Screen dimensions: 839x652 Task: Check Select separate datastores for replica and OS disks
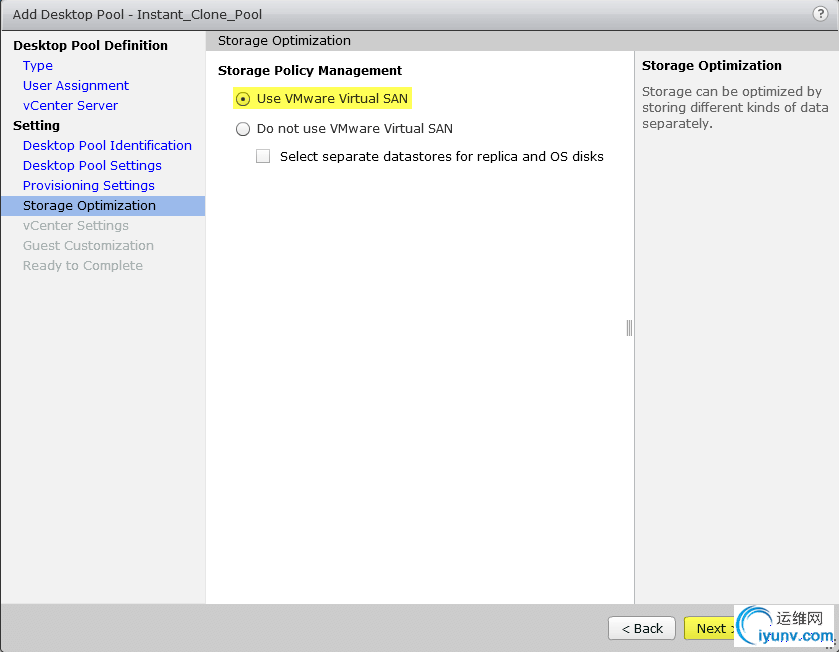(x=263, y=156)
